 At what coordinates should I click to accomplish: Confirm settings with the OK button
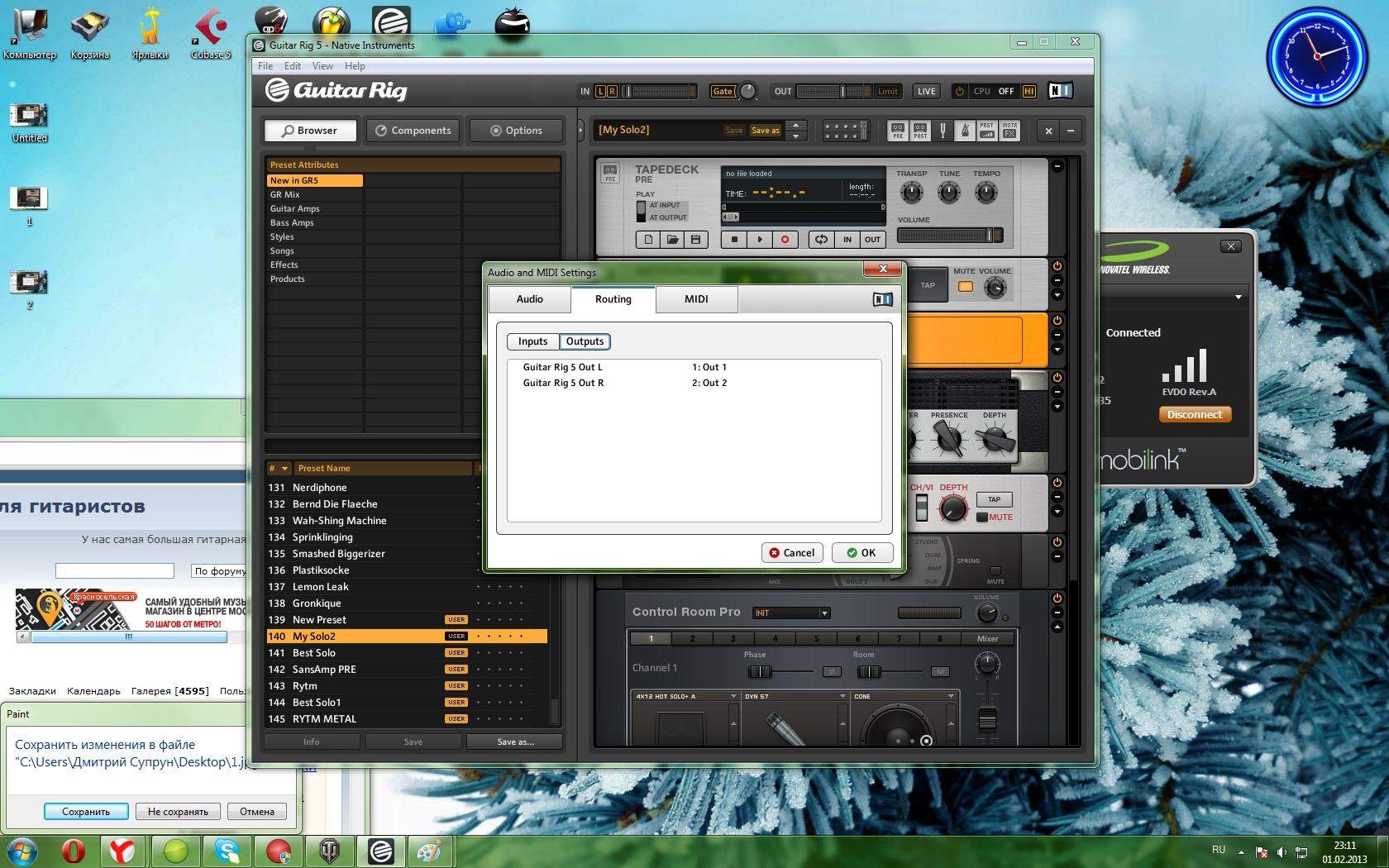click(862, 553)
